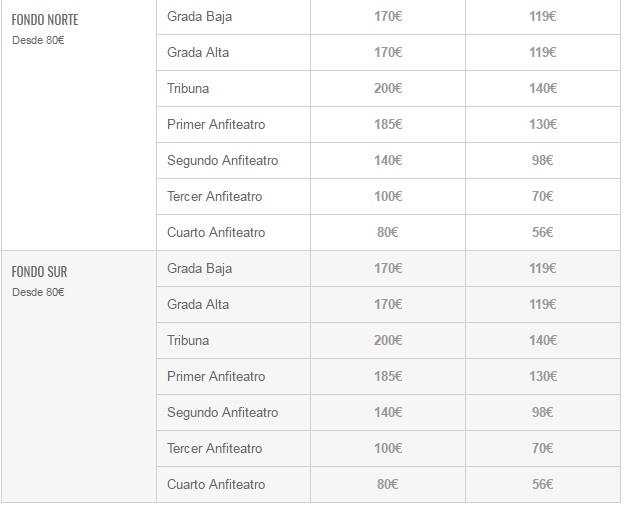Choose Primer Anfiteatro under Fondo Sur
Image resolution: width=624 pixels, height=512 pixels.
(x=216, y=376)
